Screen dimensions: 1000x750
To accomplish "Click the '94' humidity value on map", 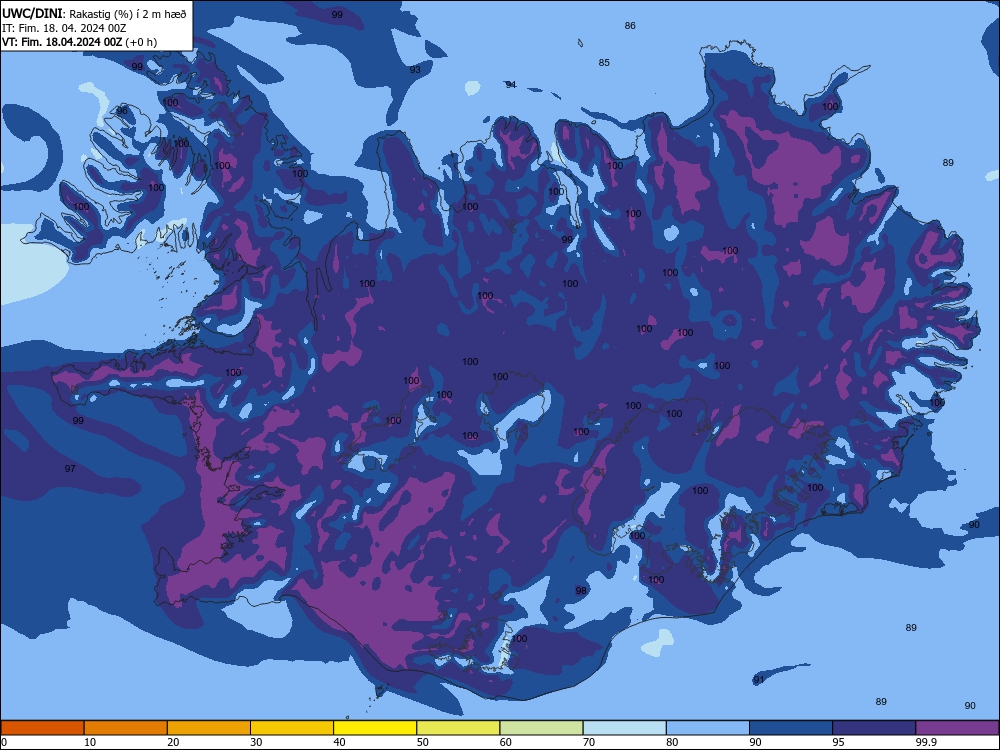I will 511,85.
